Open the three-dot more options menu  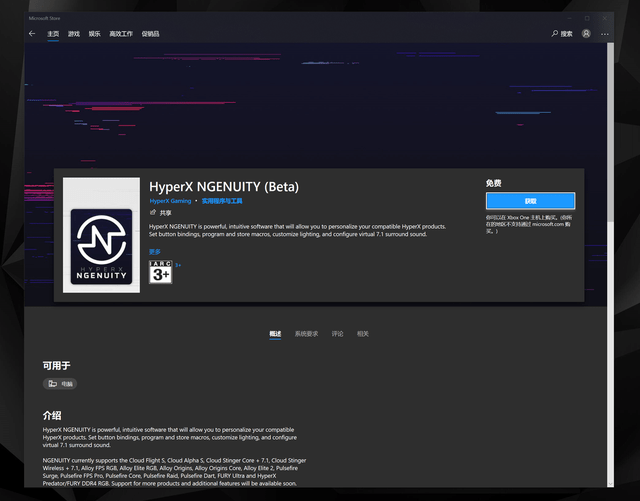coord(604,34)
